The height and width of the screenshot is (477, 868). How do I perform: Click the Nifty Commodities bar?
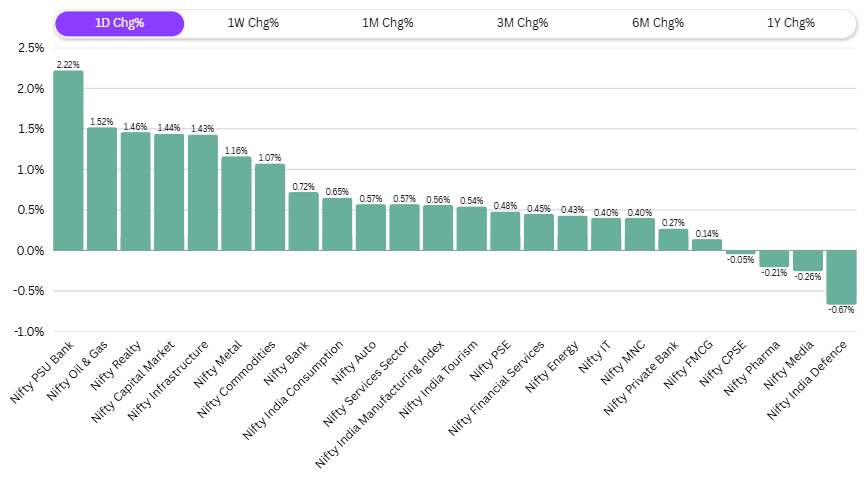[x=270, y=207]
